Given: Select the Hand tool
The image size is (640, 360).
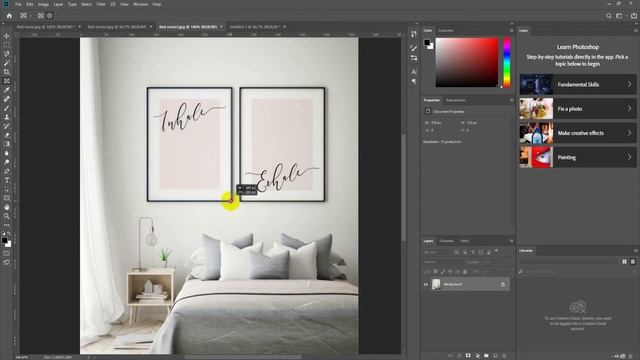Looking at the screenshot, I should 7,207.
